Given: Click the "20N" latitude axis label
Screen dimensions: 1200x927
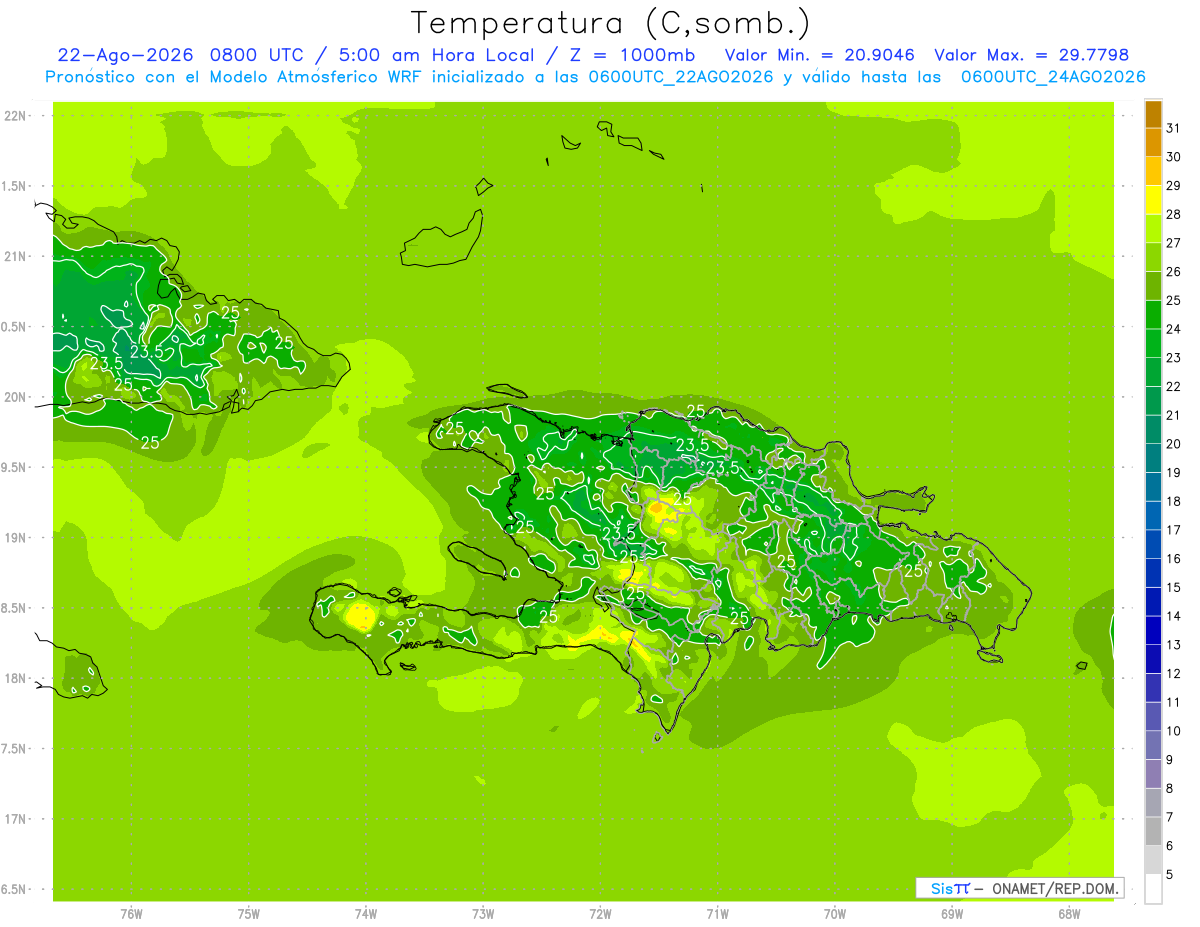Looking at the screenshot, I should pos(17,397).
